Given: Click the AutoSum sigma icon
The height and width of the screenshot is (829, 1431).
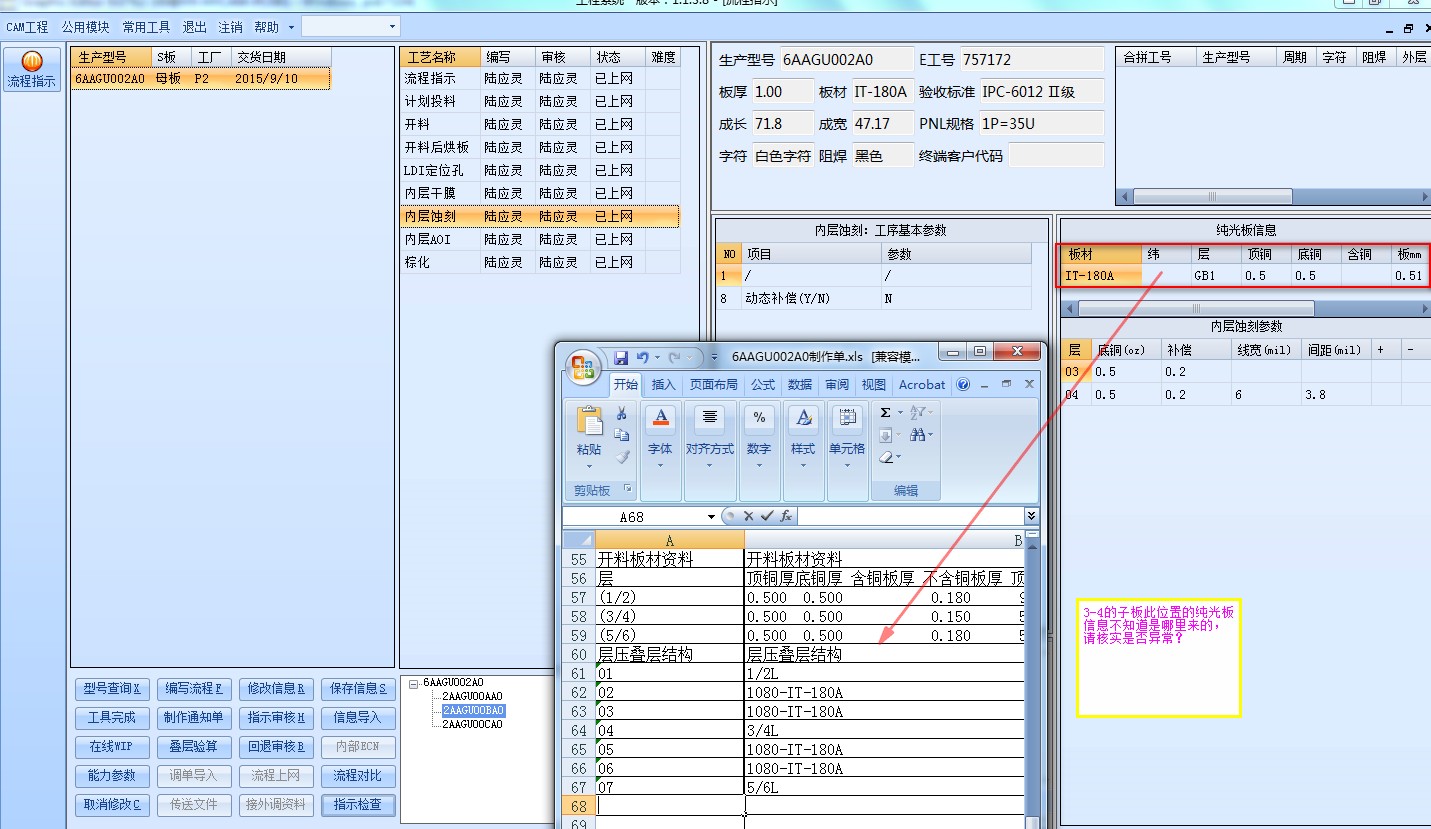Looking at the screenshot, I should (885, 412).
